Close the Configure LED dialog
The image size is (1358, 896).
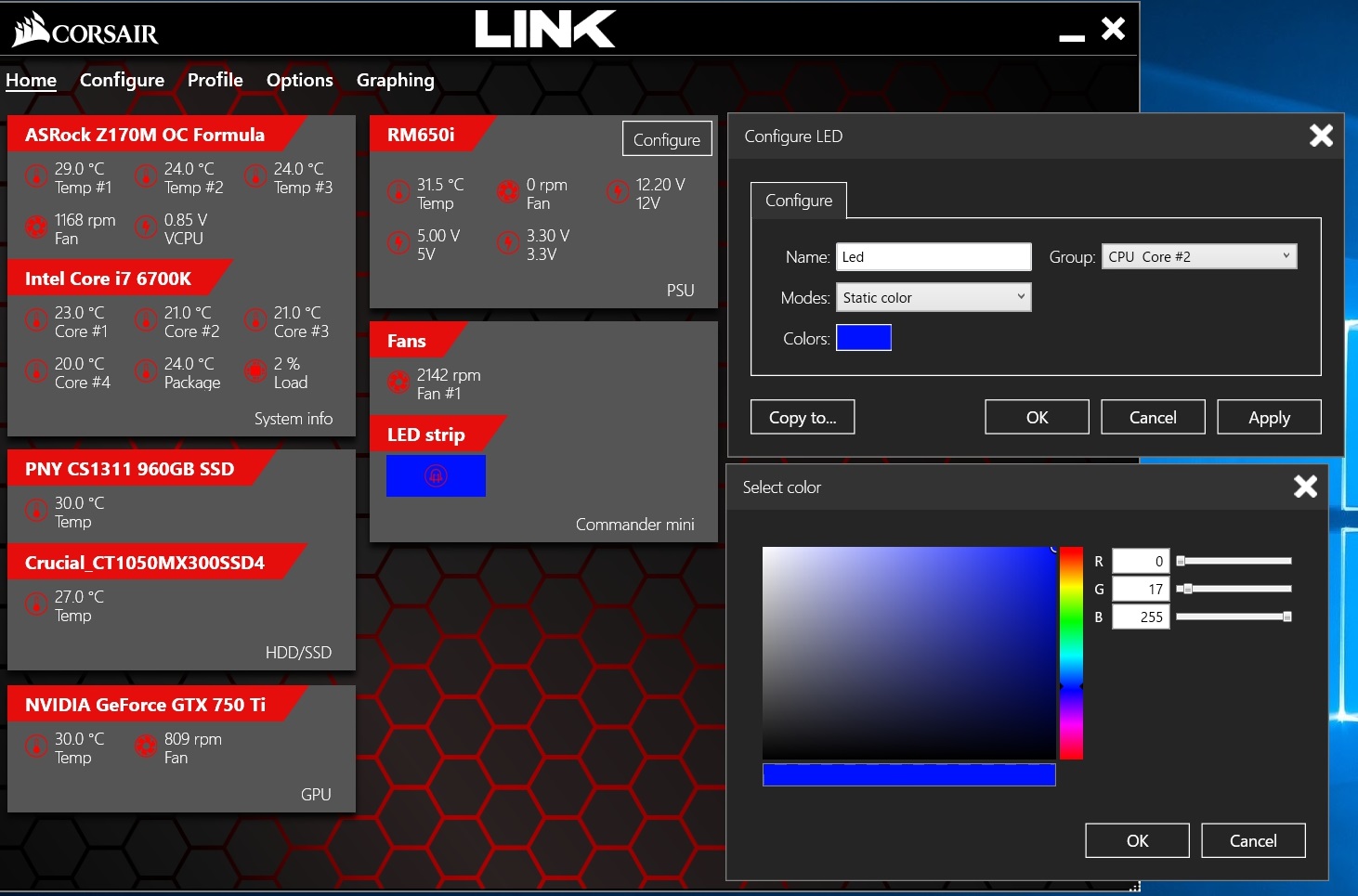click(x=1321, y=136)
